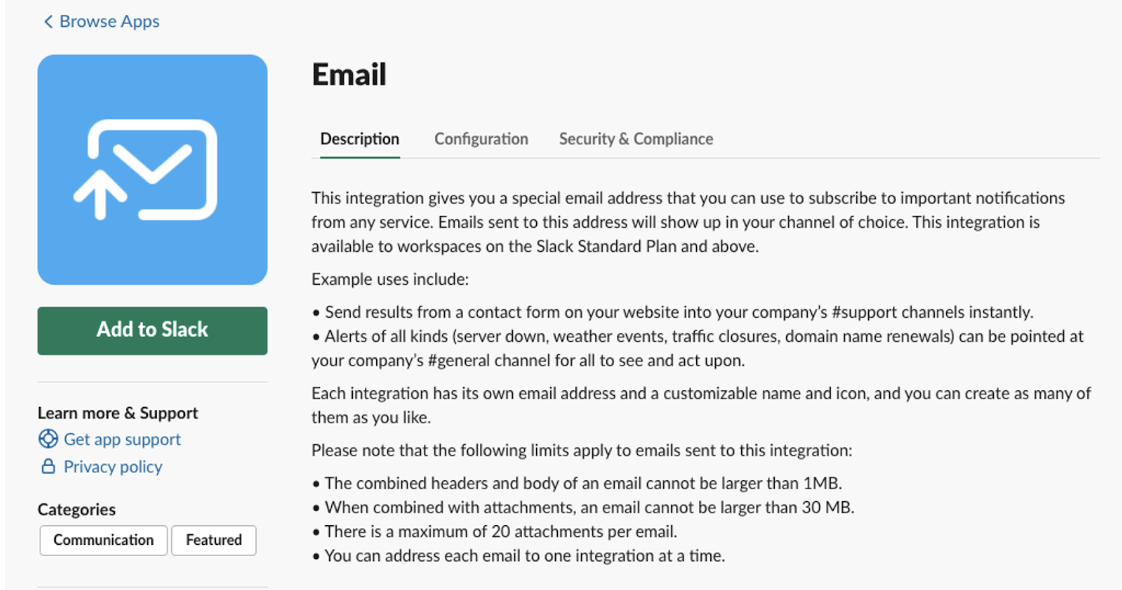The width and height of the screenshot is (1122, 590).
Task: Click the Learn more & Support heading
Action: (x=118, y=413)
